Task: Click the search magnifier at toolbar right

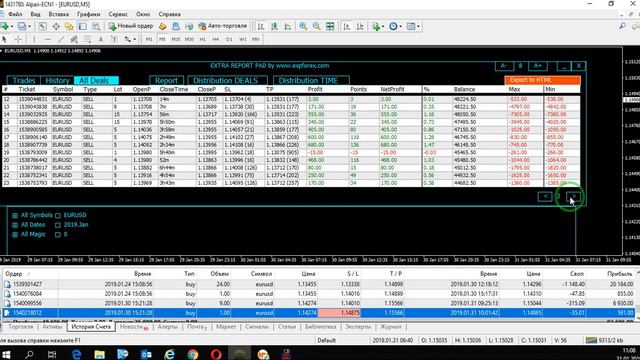Action: pos(622,26)
